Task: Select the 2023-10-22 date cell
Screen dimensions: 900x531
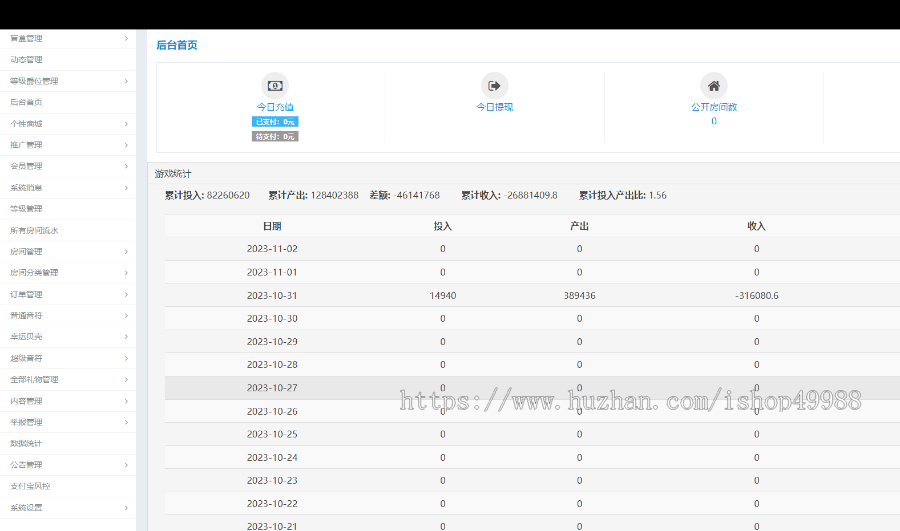Action: (272, 503)
